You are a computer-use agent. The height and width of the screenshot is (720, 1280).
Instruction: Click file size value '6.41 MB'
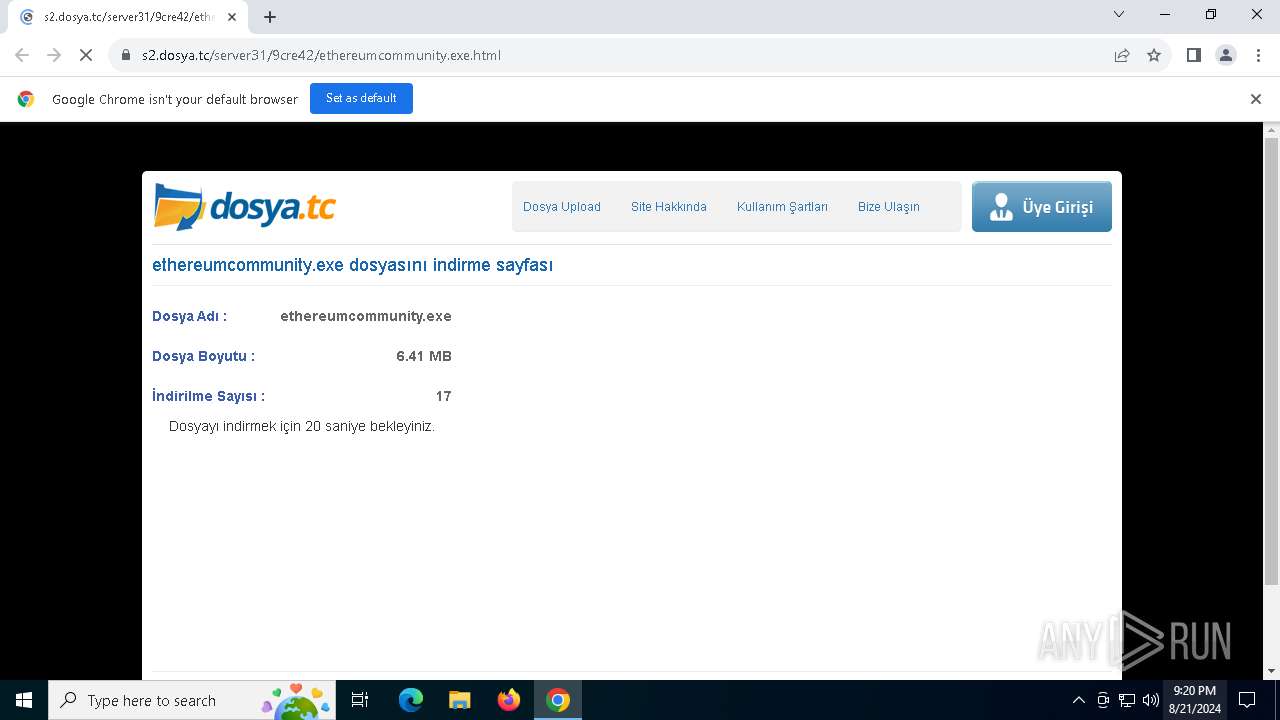424,356
